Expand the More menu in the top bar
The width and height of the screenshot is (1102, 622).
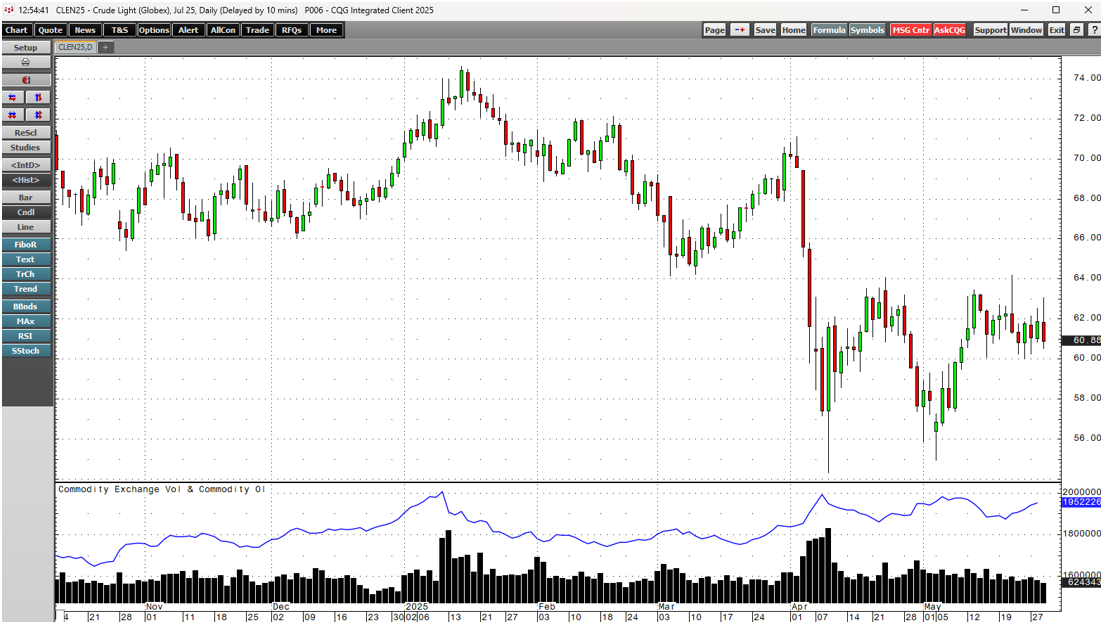coord(326,30)
